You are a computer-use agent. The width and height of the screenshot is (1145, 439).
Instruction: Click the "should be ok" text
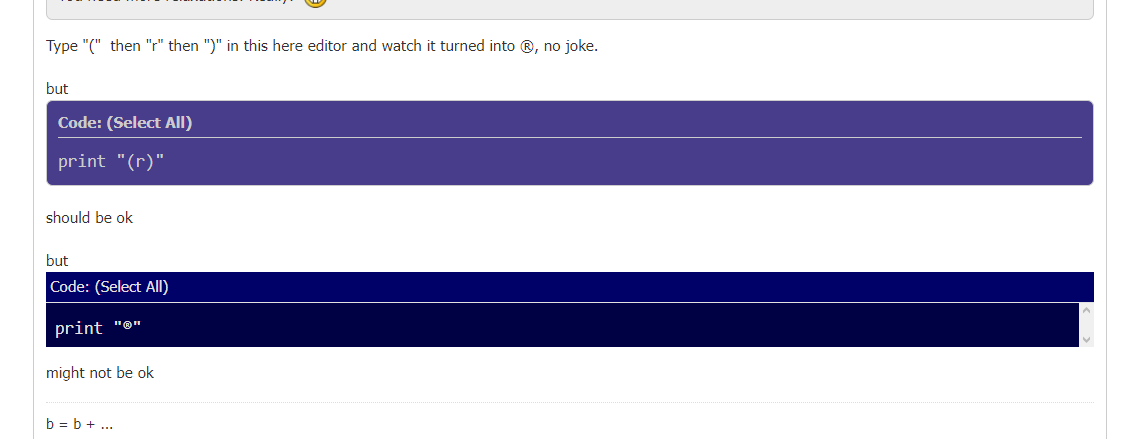pos(89,218)
